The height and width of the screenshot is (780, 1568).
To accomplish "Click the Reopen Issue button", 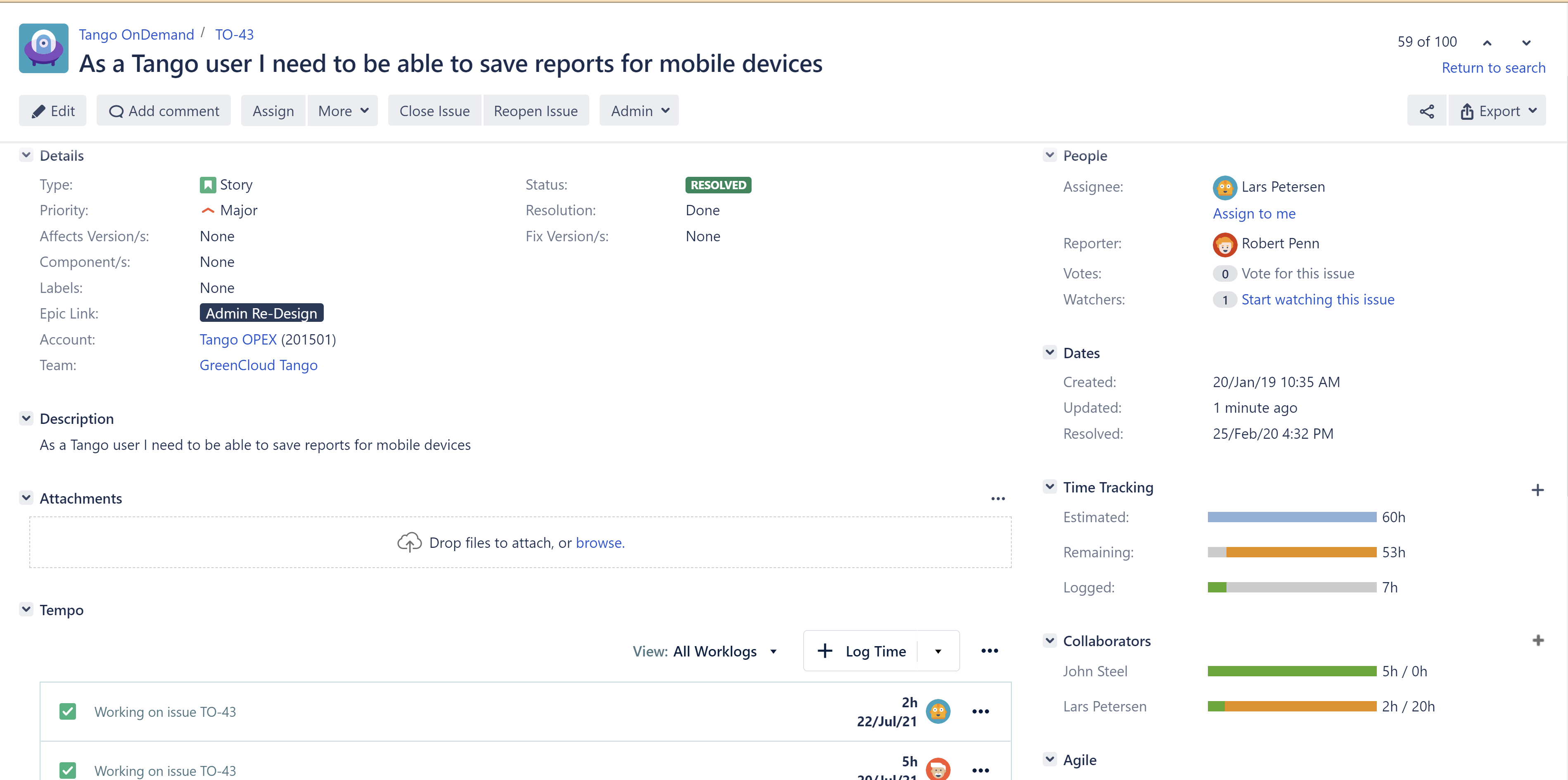I will (535, 111).
